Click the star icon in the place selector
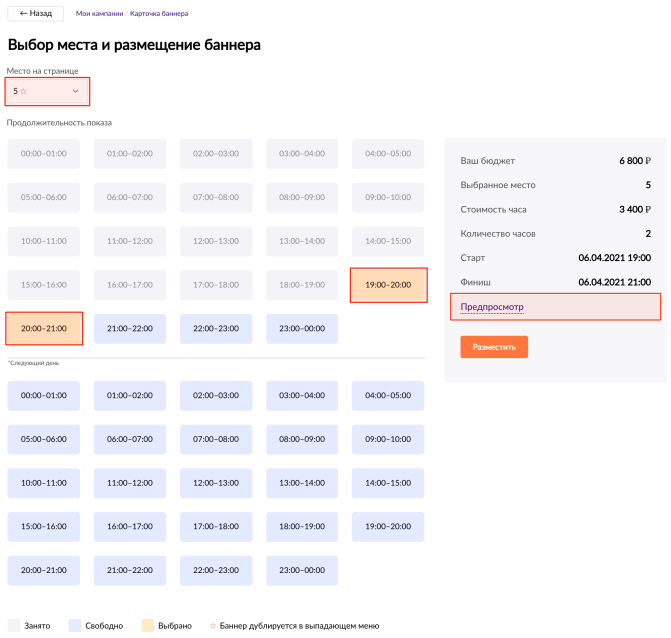The width and height of the screenshot is (671, 638). pos(23,91)
